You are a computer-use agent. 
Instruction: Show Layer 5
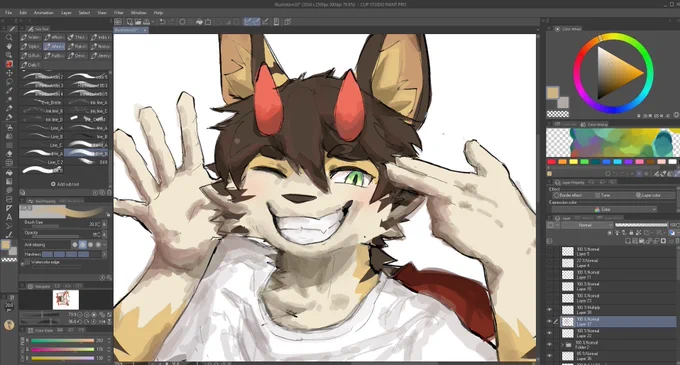[549, 251]
